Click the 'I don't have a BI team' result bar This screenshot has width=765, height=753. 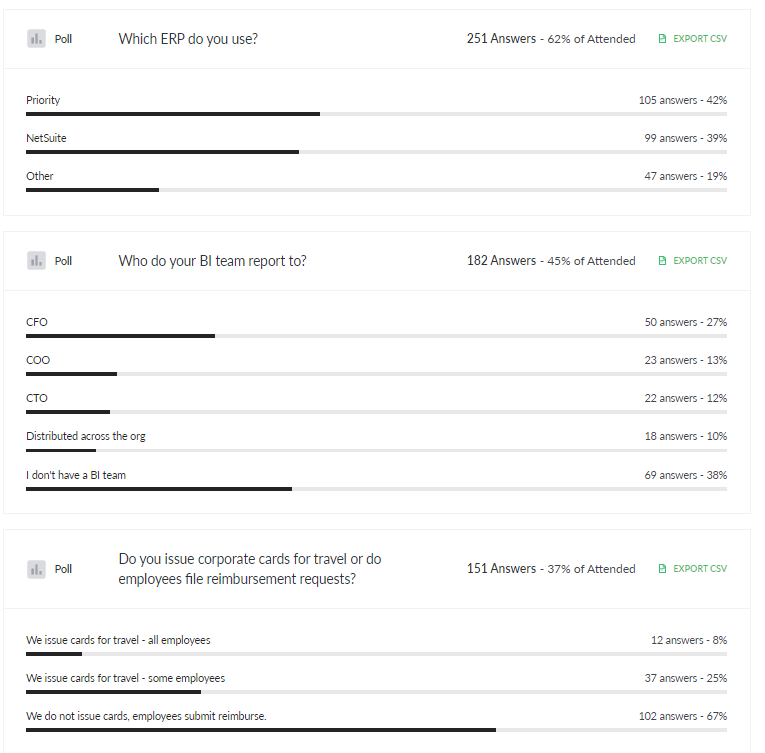point(376,489)
